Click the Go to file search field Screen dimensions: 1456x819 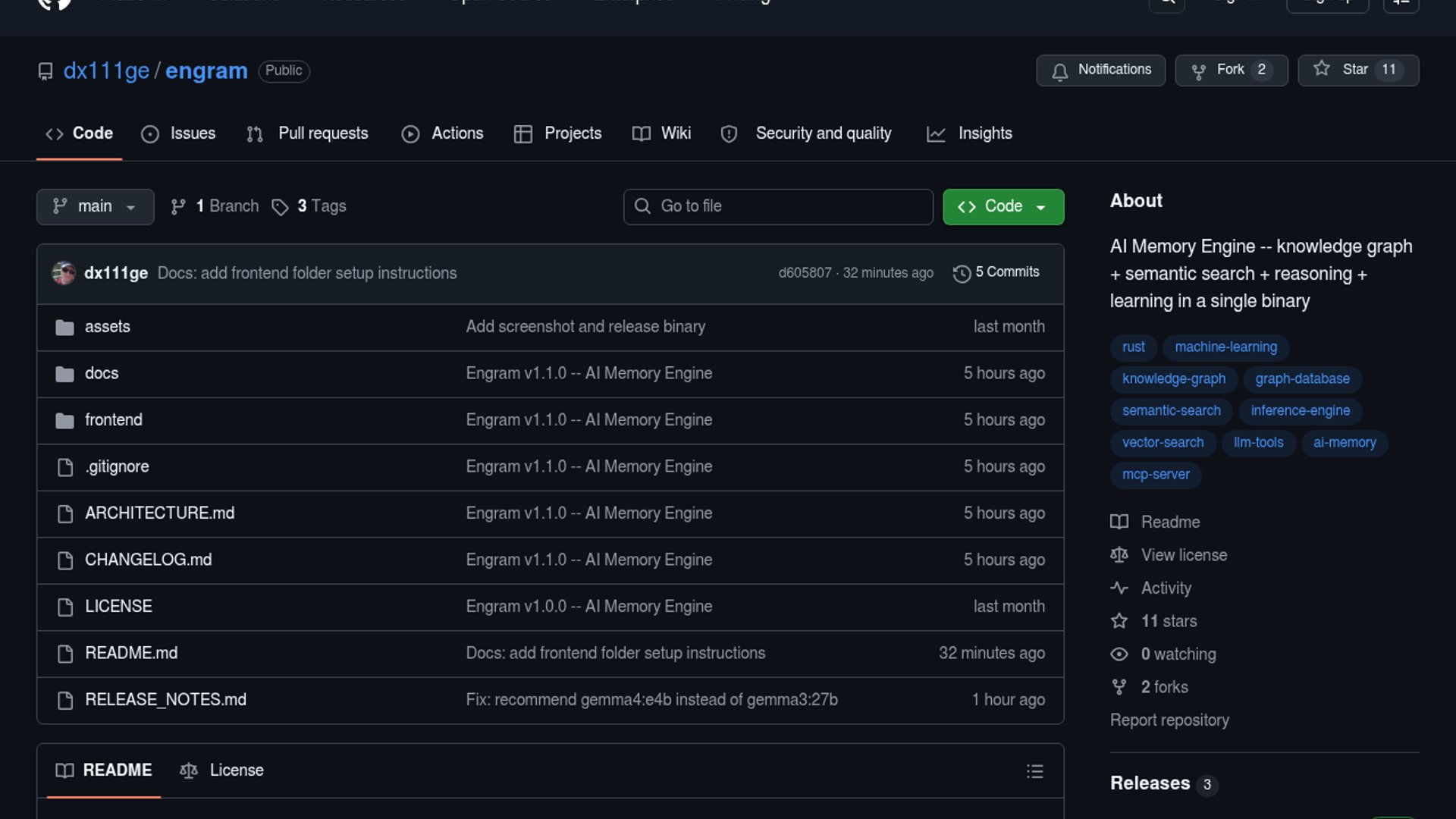tap(778, 207)
